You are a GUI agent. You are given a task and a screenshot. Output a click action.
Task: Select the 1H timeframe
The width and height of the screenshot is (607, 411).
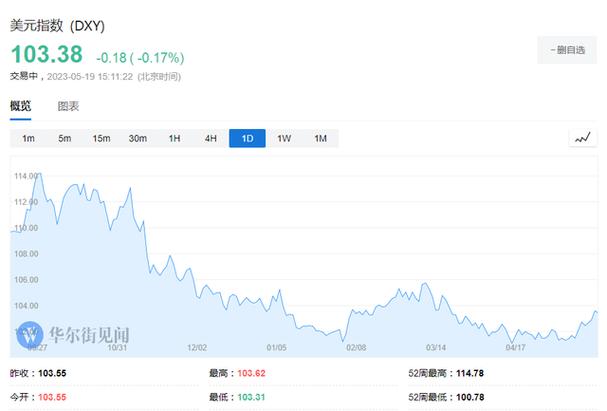pos(174,139)
